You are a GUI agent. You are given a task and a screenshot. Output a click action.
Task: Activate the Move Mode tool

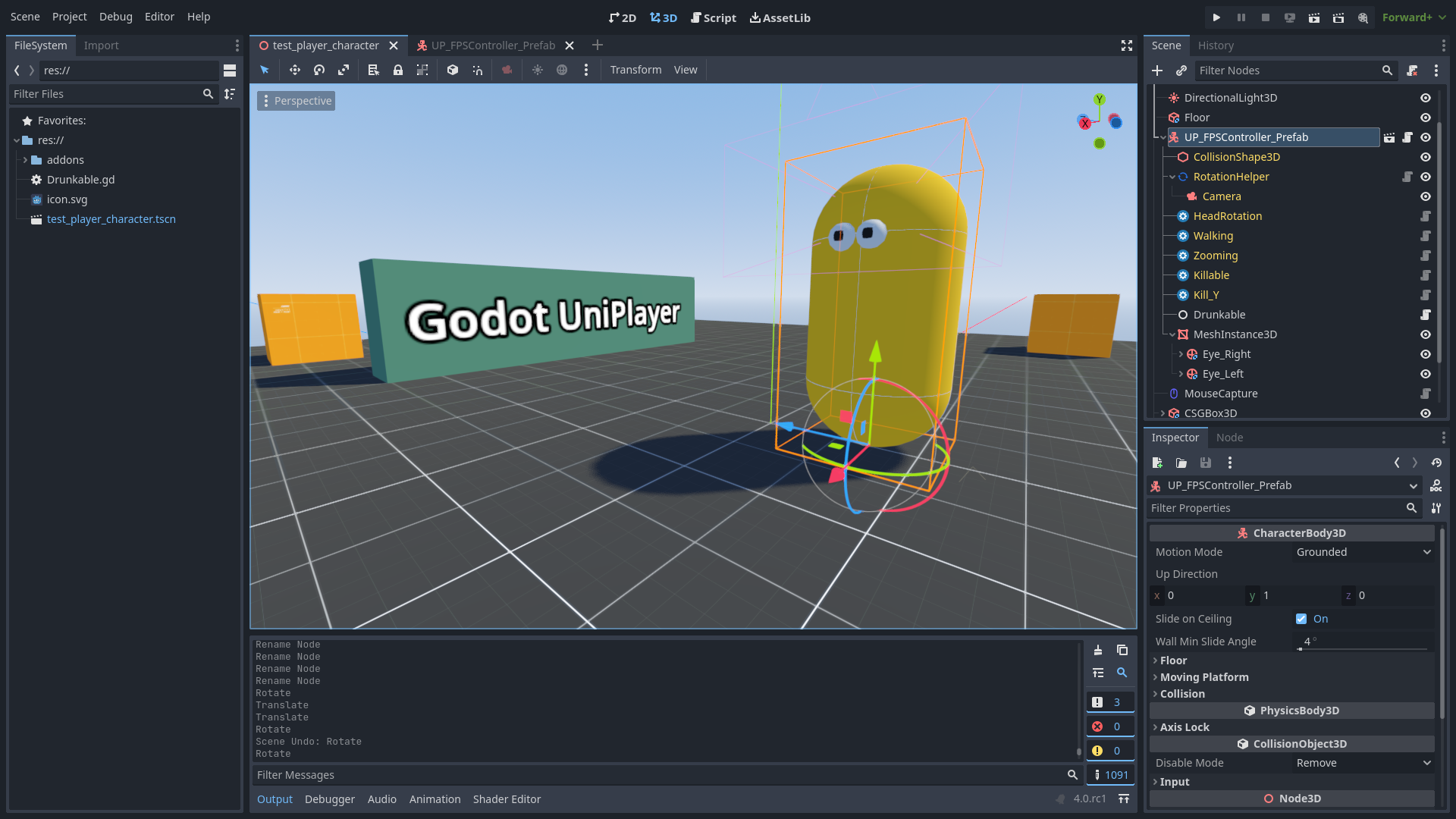pyautogui.click(x=295, y=70)
